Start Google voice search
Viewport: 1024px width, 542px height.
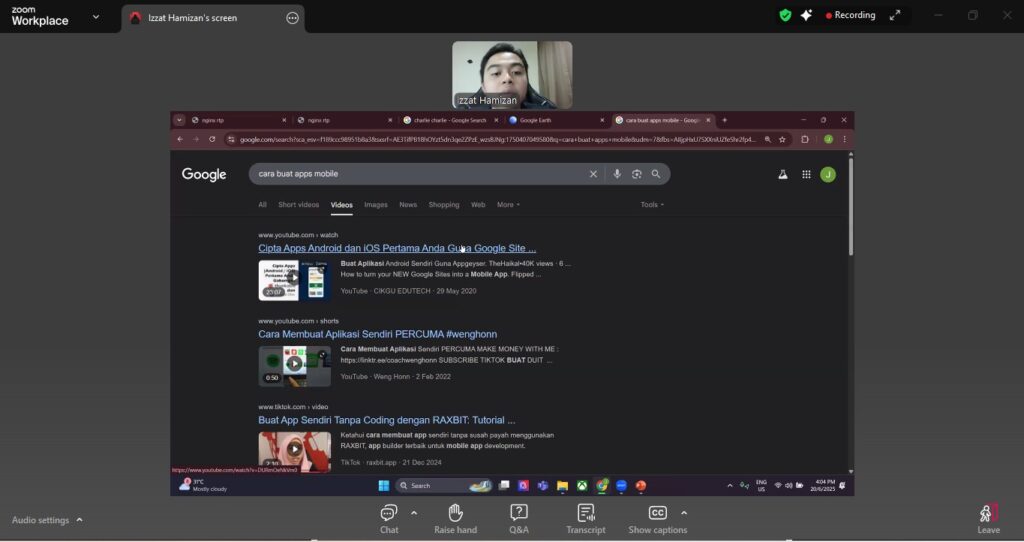click(x=616, y=174)
